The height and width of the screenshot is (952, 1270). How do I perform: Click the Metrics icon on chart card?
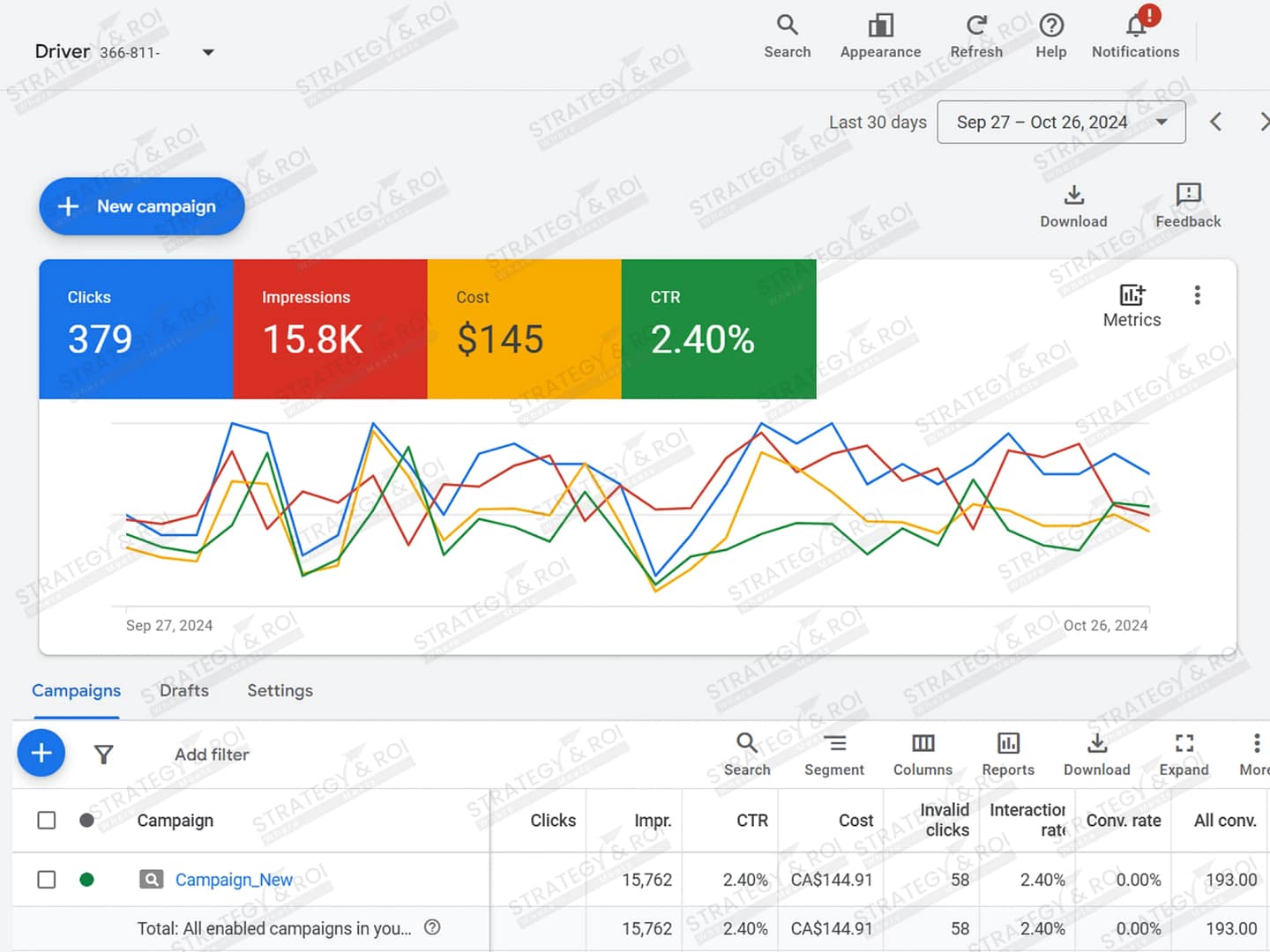[1132, 295]
